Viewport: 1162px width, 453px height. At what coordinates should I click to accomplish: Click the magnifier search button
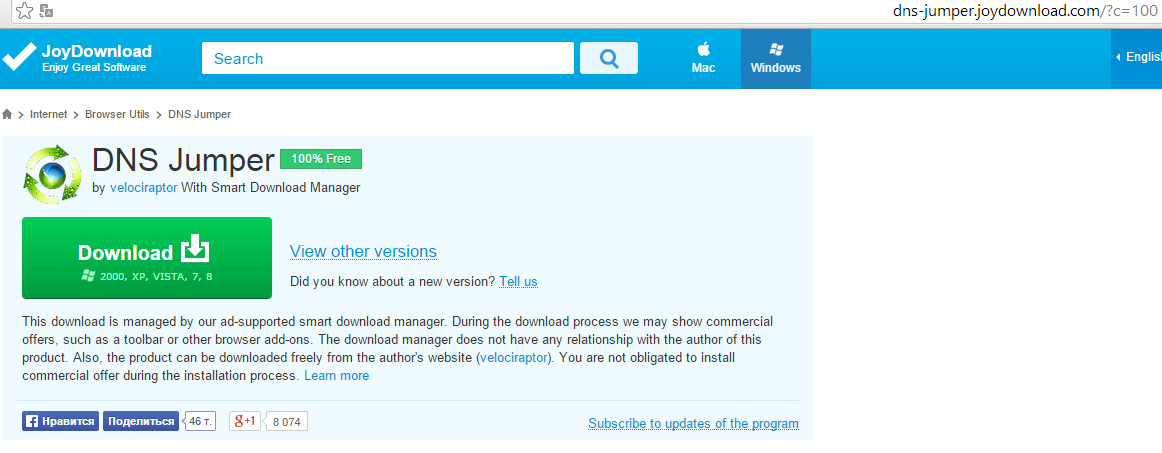coord(608,58)
